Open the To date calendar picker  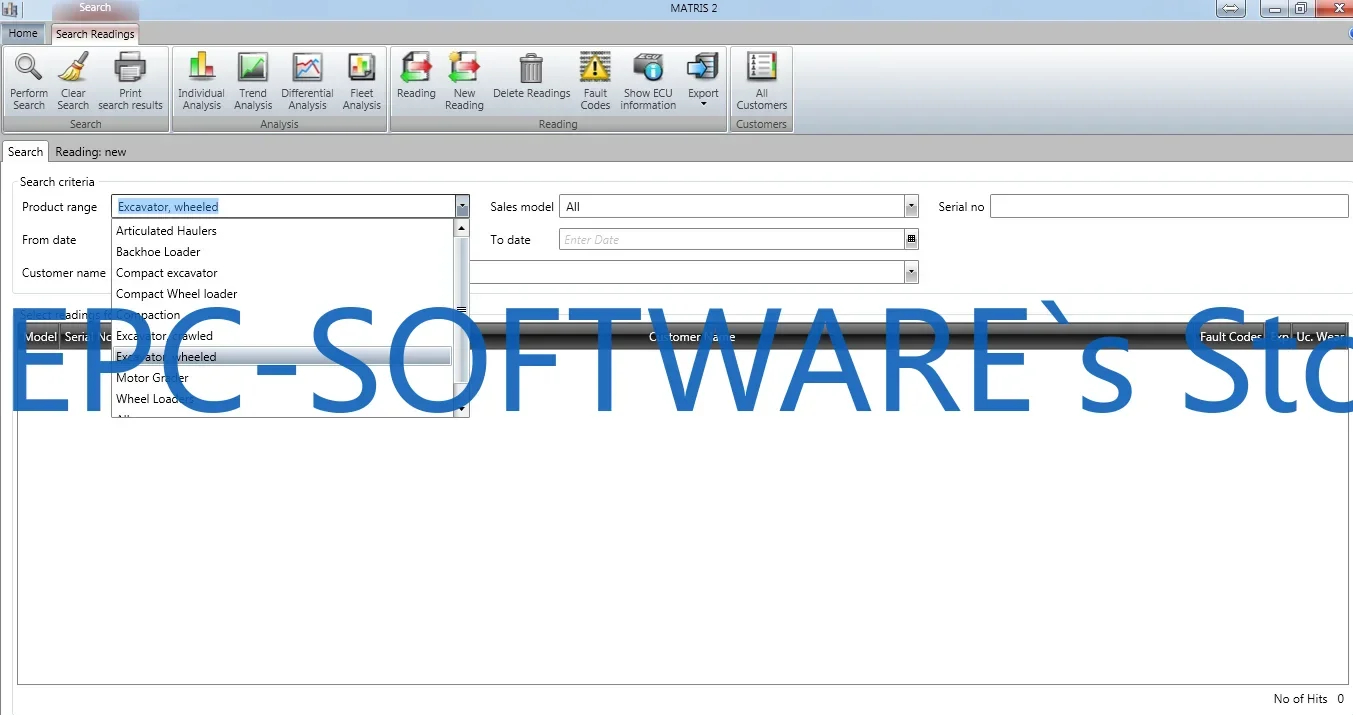[x=911, y=239]
